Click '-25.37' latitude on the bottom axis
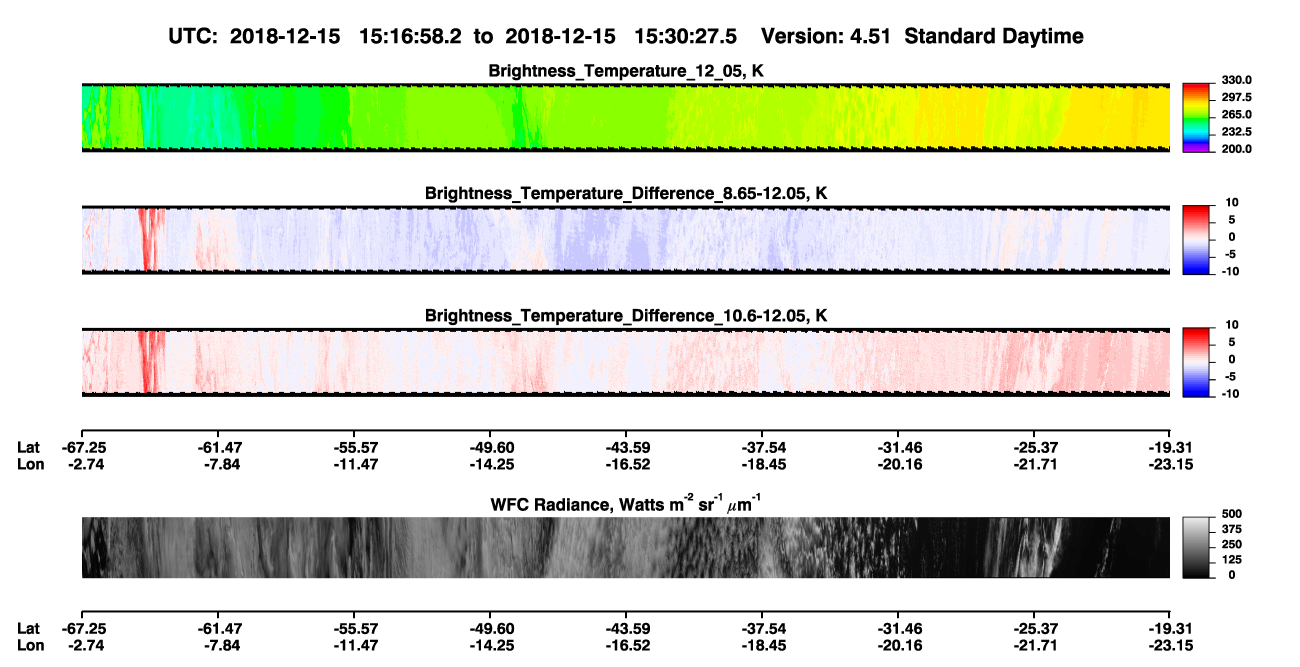 tap(1034, 629)
